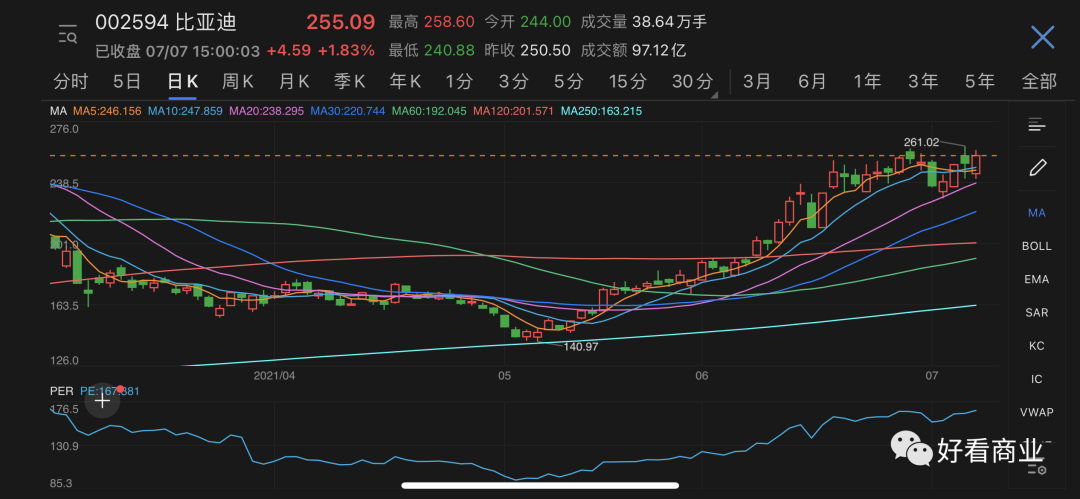The height and width of the screenshot is (499, 1080).
Task: Click the MA60:192.045 legend value
Action: (x=429, y=111)
